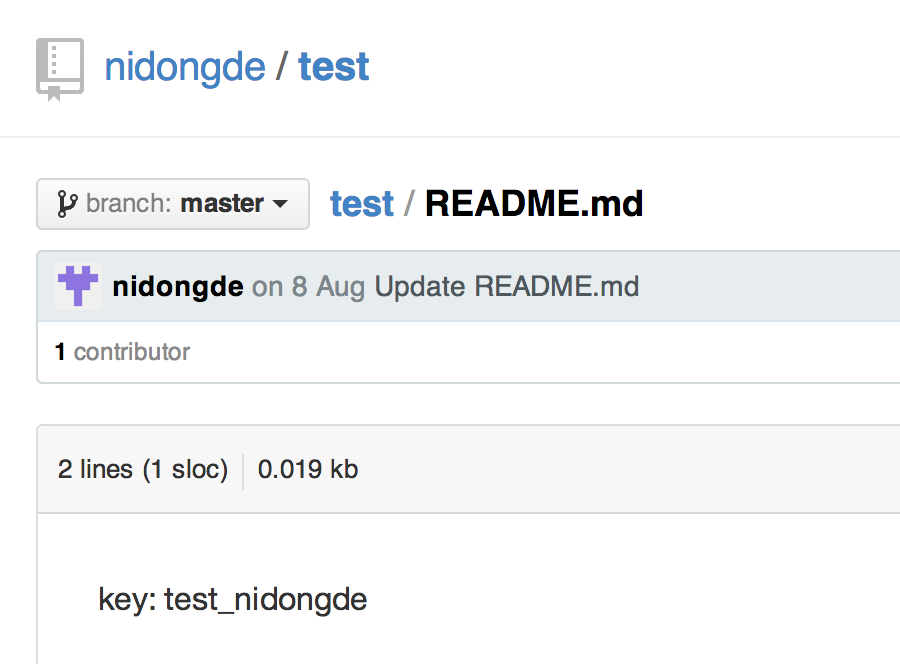Click the git branch icon in branch selector

pos(67,204)
